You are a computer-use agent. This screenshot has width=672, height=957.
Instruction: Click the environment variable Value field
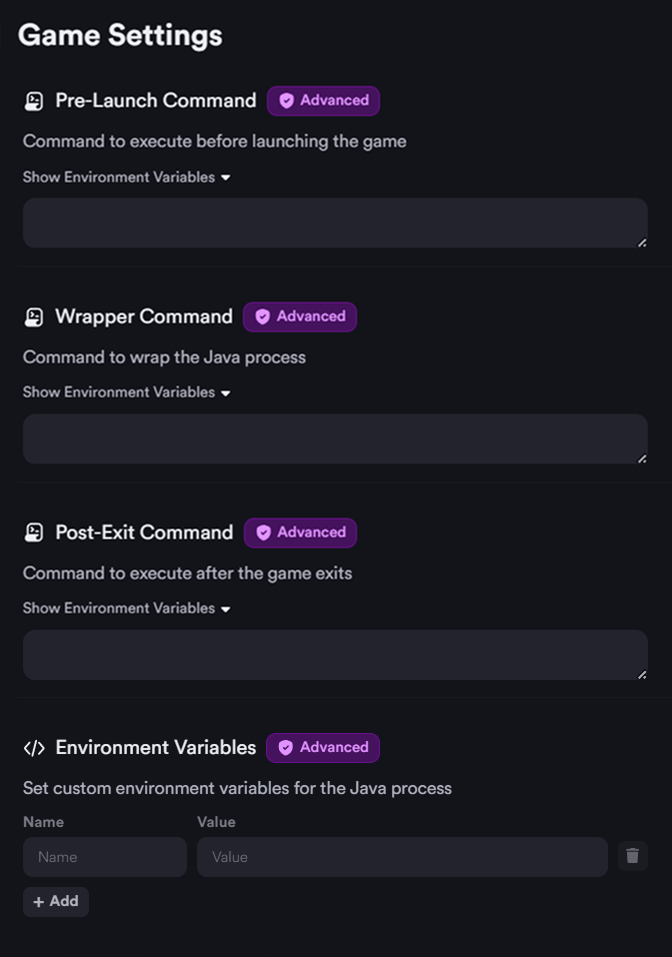click(402, 857)
